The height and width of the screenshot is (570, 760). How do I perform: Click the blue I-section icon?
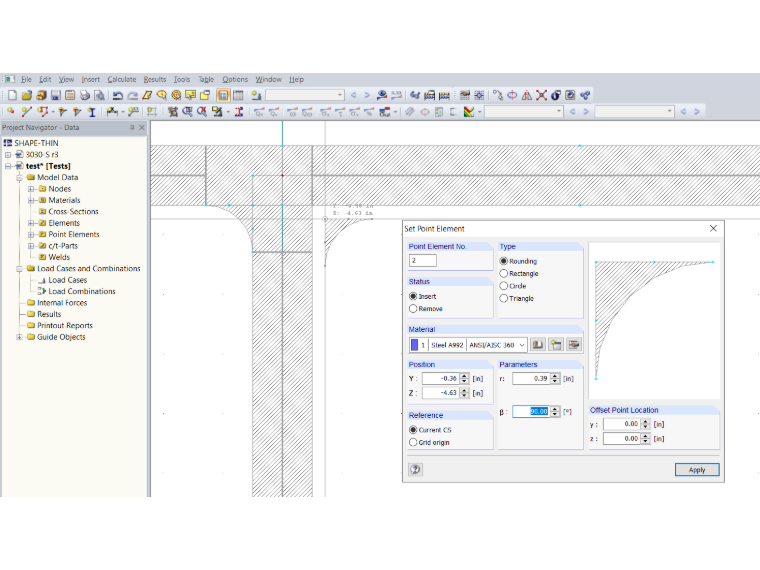(92, 111)
